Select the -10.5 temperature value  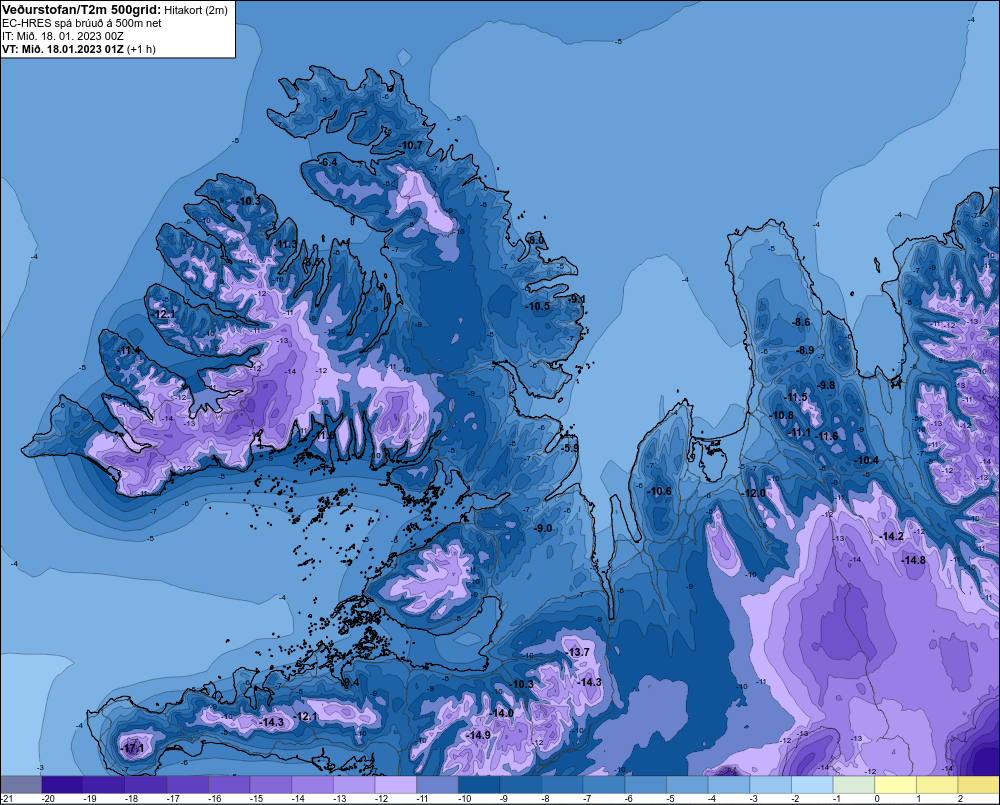coord(538,306)
